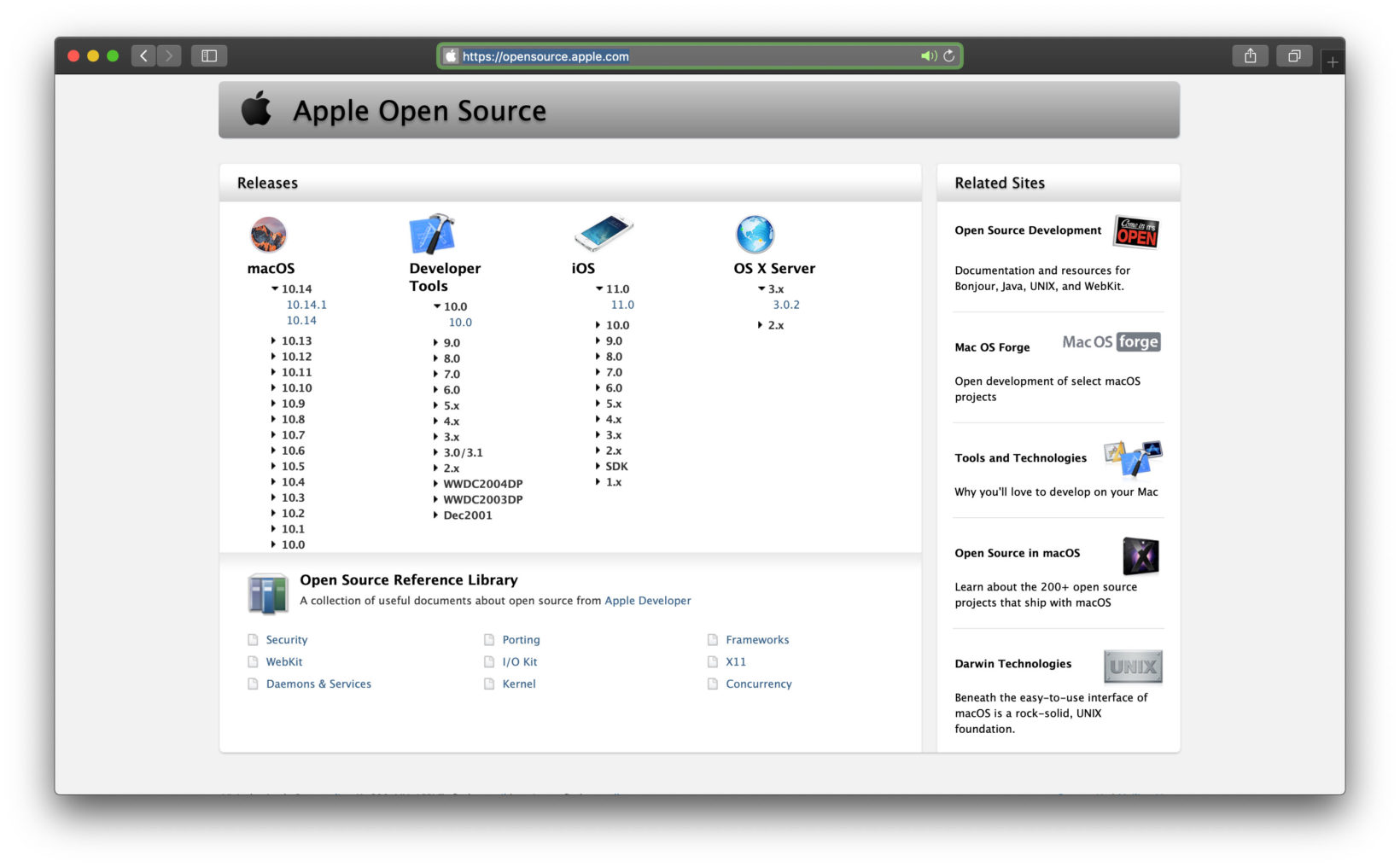This screenshot has height=867, width=1400.
Task: Open the Mac OS Forge link
Action: point(992,347)
